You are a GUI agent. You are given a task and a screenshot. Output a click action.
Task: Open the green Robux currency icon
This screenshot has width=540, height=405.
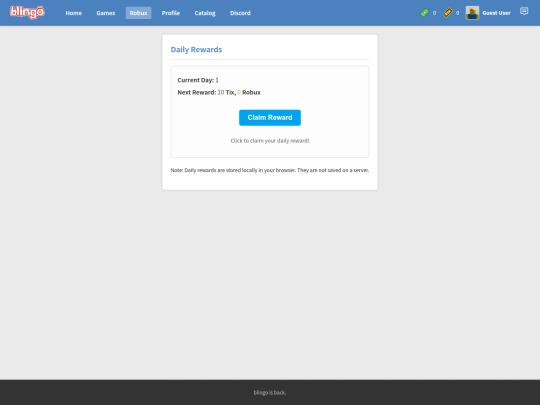pos(424,13)
